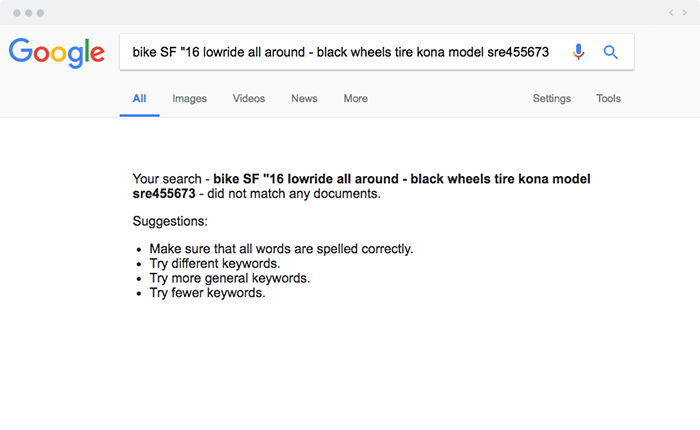Click the rightmost gray window control dot
This screenshot has height=430, width=700.
click(40, 13)
